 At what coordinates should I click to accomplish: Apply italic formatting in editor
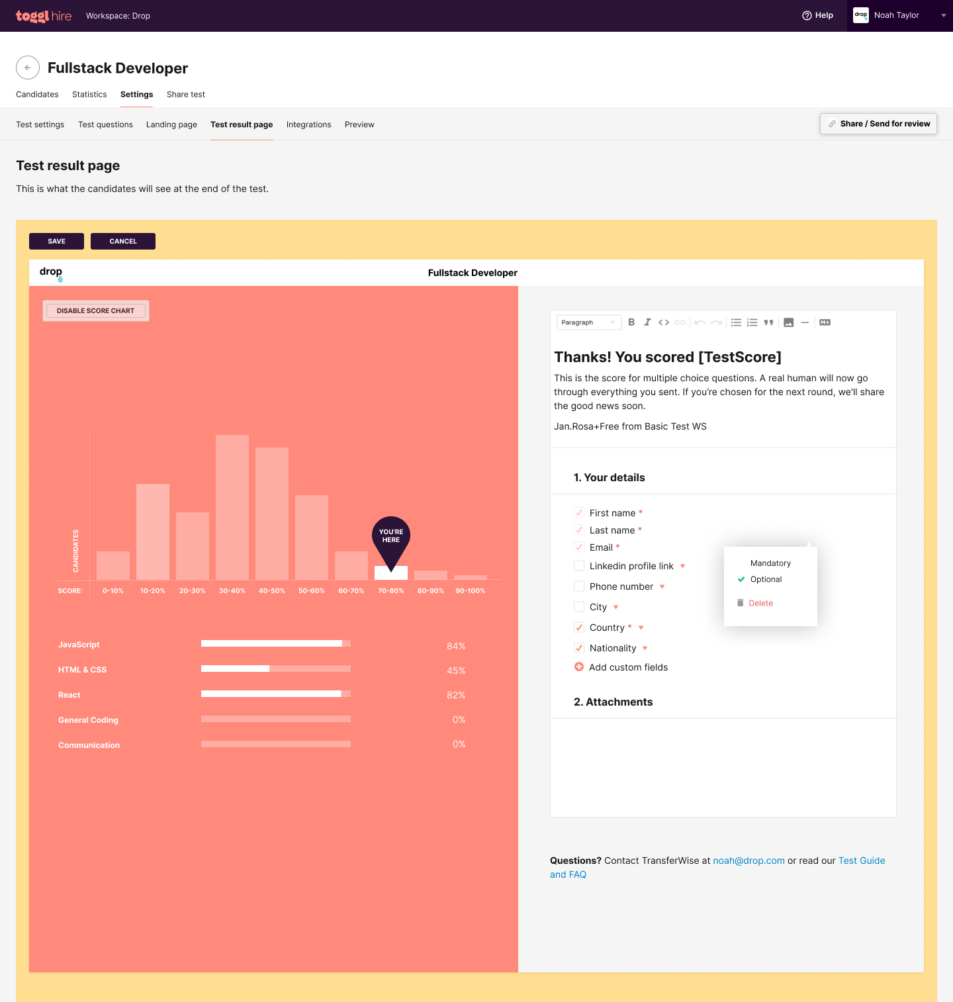coord(647,322)
